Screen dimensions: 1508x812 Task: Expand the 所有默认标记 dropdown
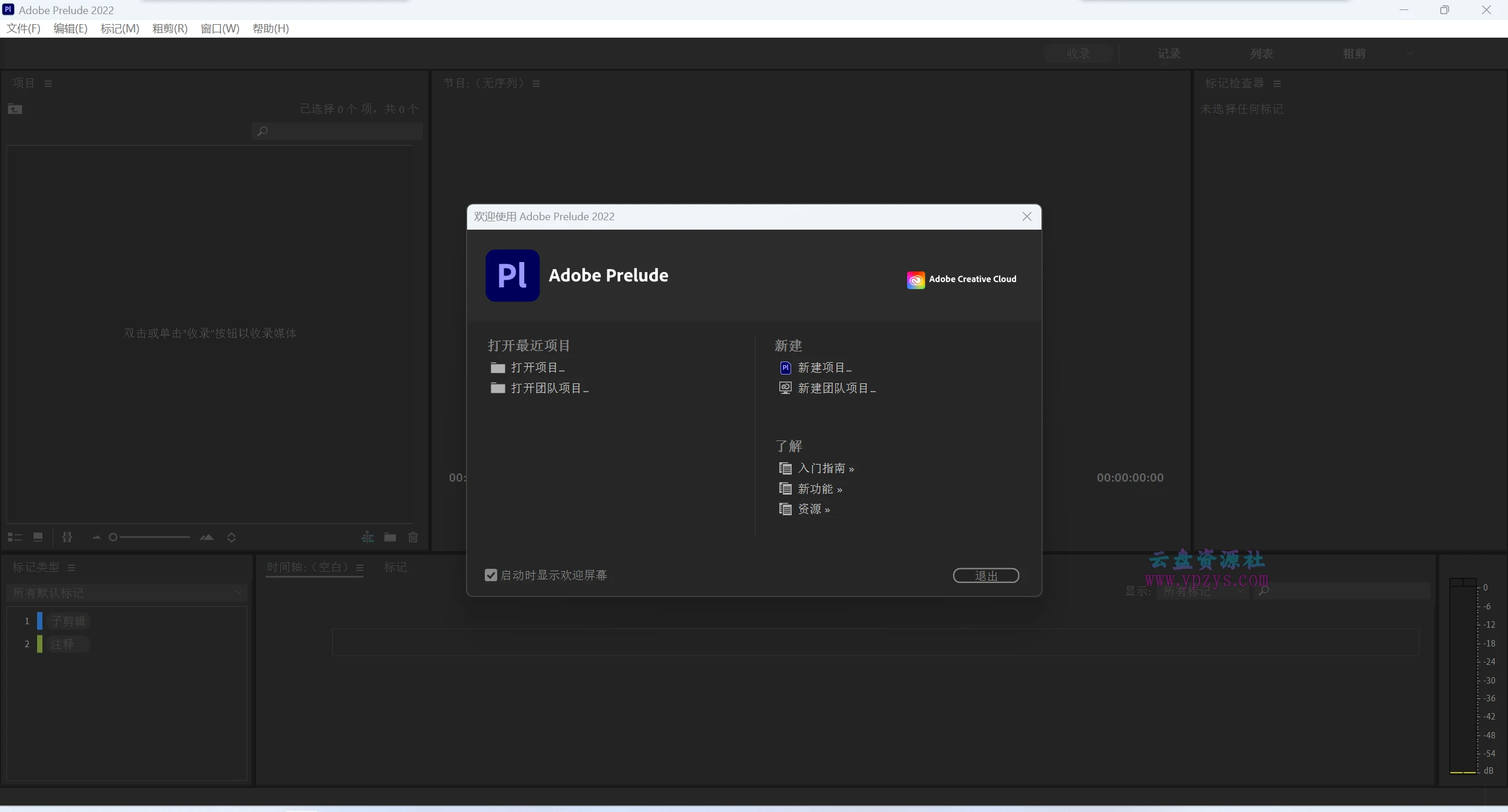pos(127,593)
